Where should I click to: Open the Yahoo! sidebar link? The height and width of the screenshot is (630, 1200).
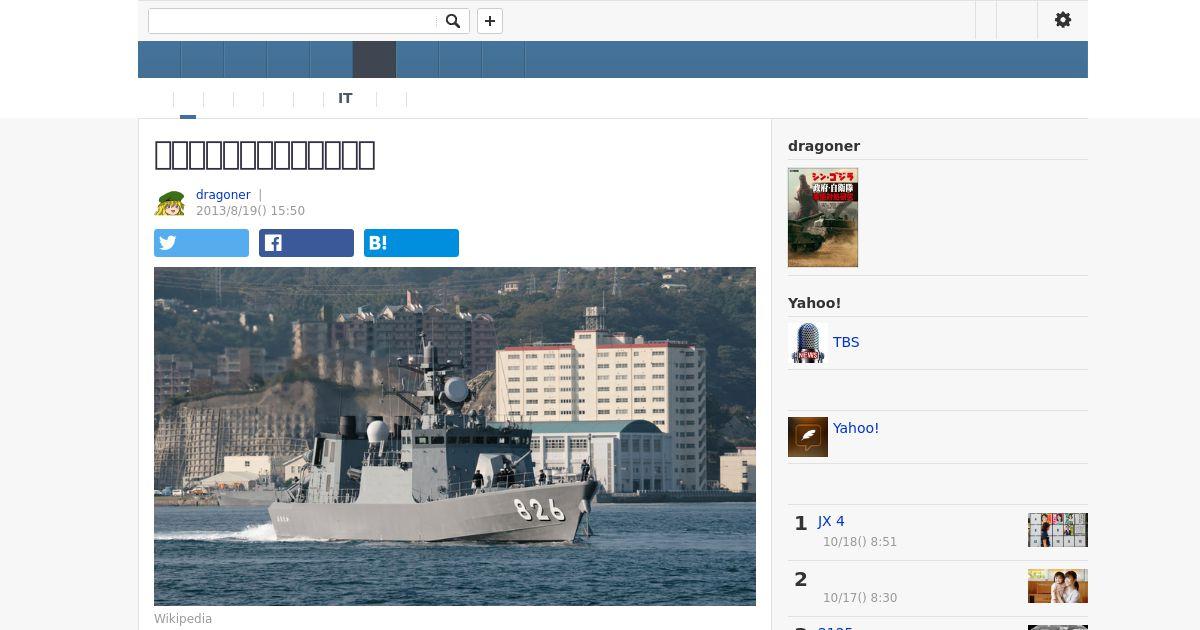(856, 428)
